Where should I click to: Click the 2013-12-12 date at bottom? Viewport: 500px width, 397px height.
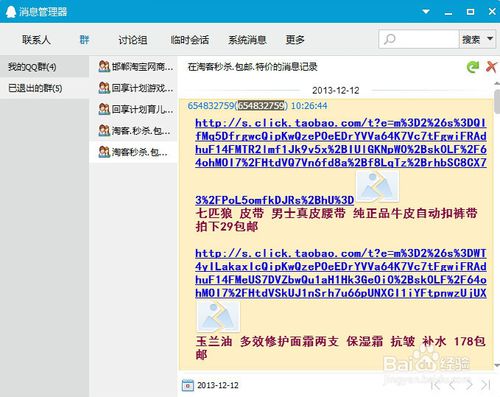(218, 385)
